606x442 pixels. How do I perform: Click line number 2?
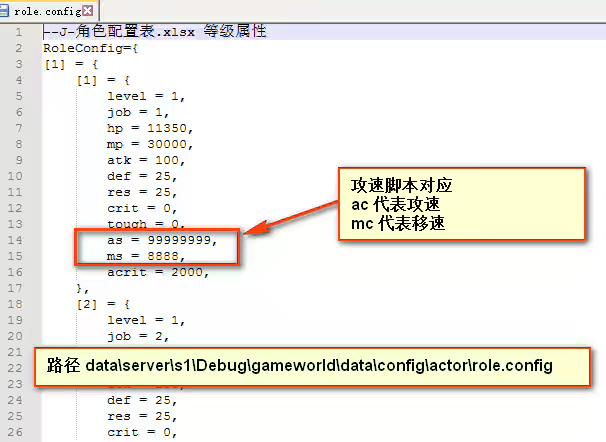click(19, 48)
